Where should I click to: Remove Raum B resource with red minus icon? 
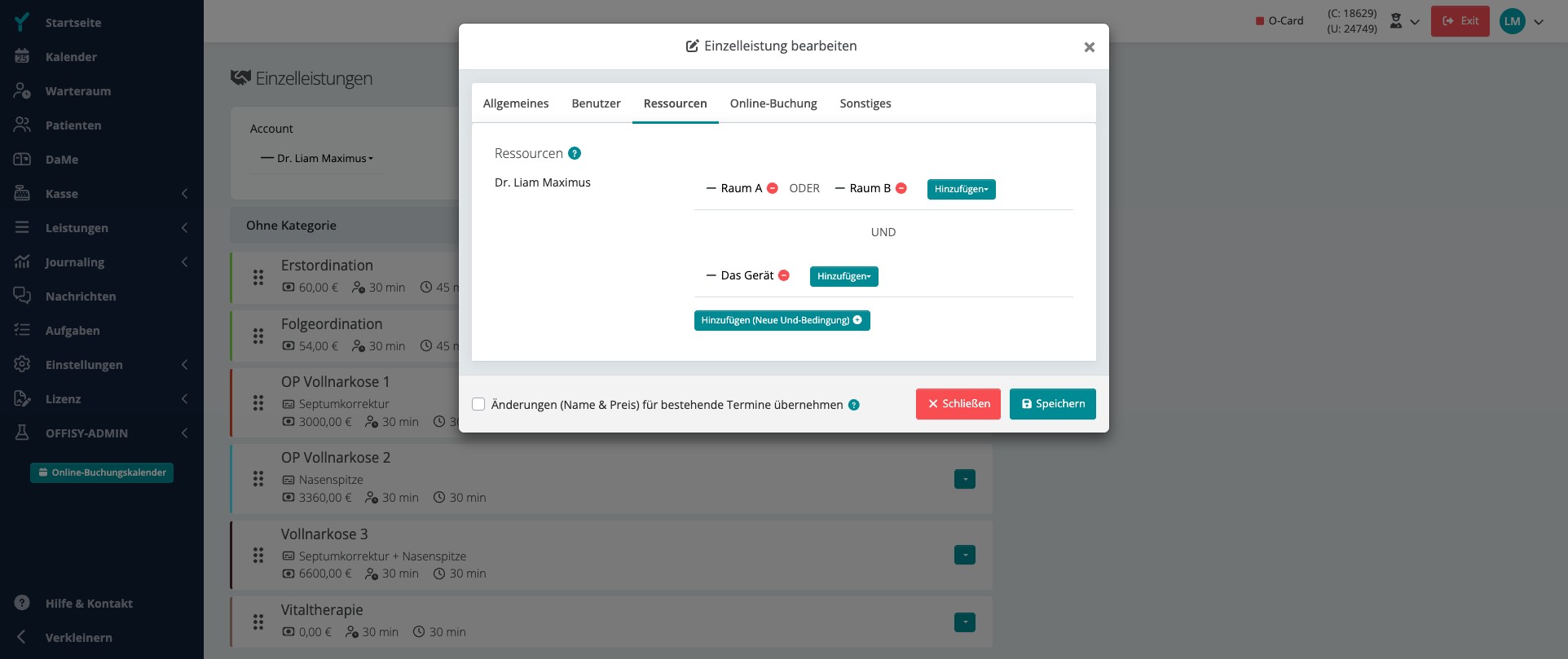901,188
